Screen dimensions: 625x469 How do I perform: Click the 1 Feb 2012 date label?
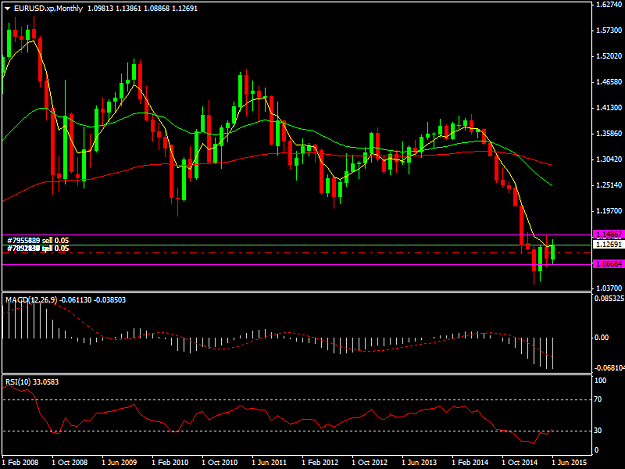coord(320,462)
